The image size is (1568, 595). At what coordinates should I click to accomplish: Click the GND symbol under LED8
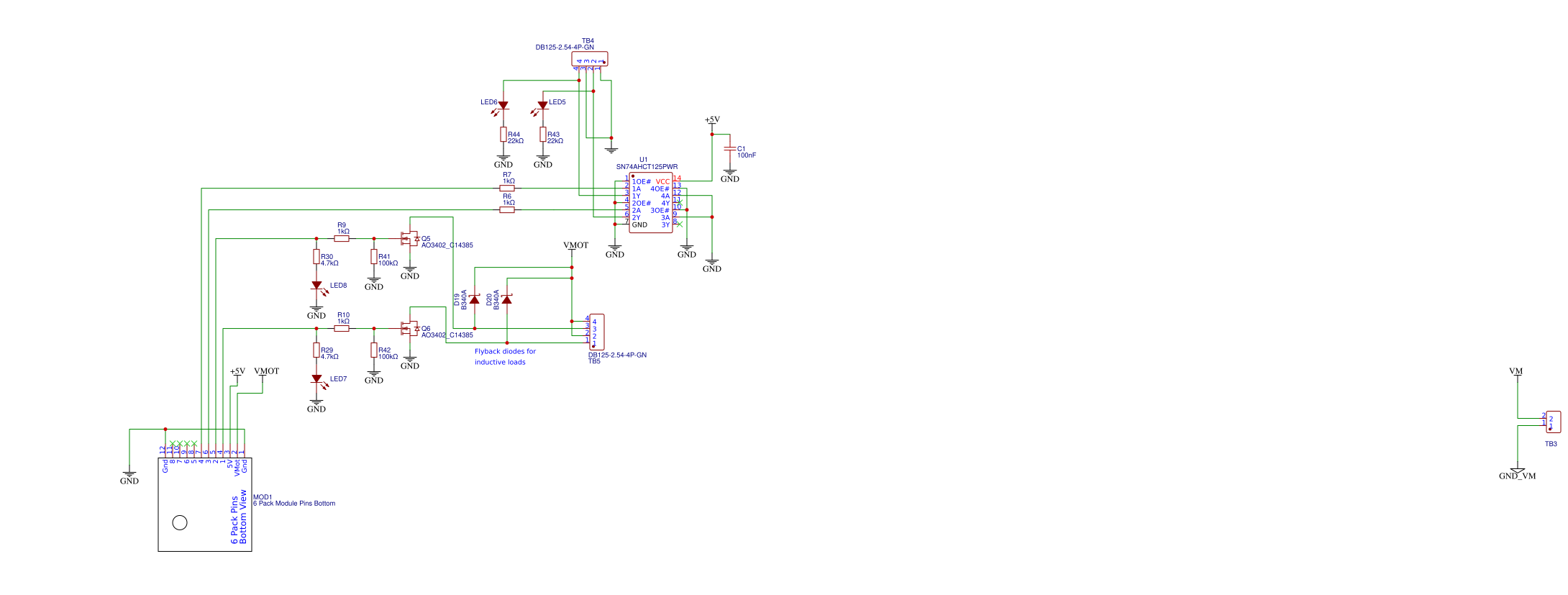316,313
